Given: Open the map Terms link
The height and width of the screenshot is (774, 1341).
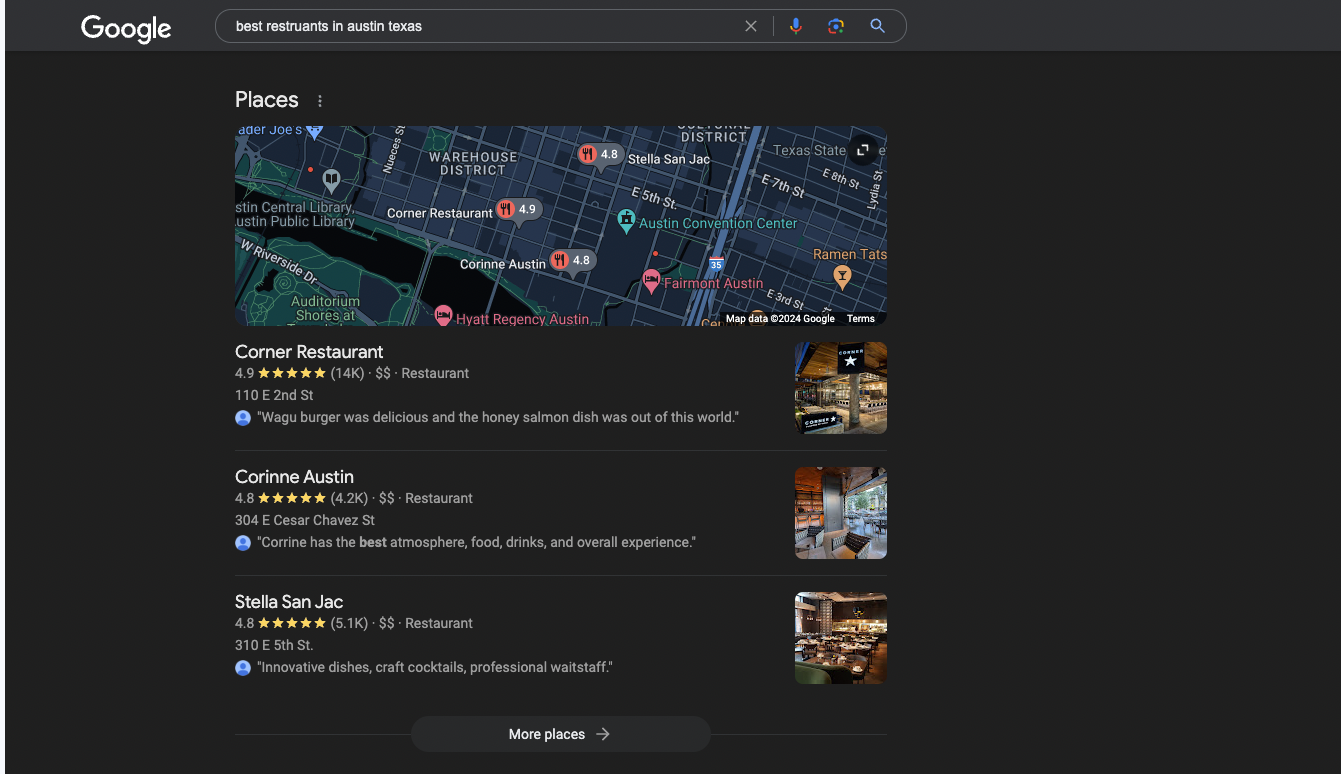Looking at the screenshot, I should [x=861, y=319].
